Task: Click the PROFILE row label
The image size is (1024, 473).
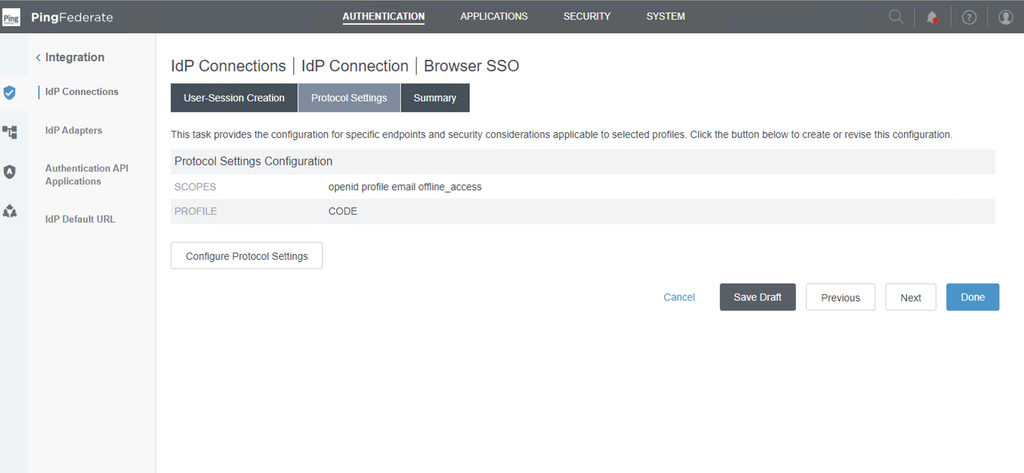Action: coord(196,212)
